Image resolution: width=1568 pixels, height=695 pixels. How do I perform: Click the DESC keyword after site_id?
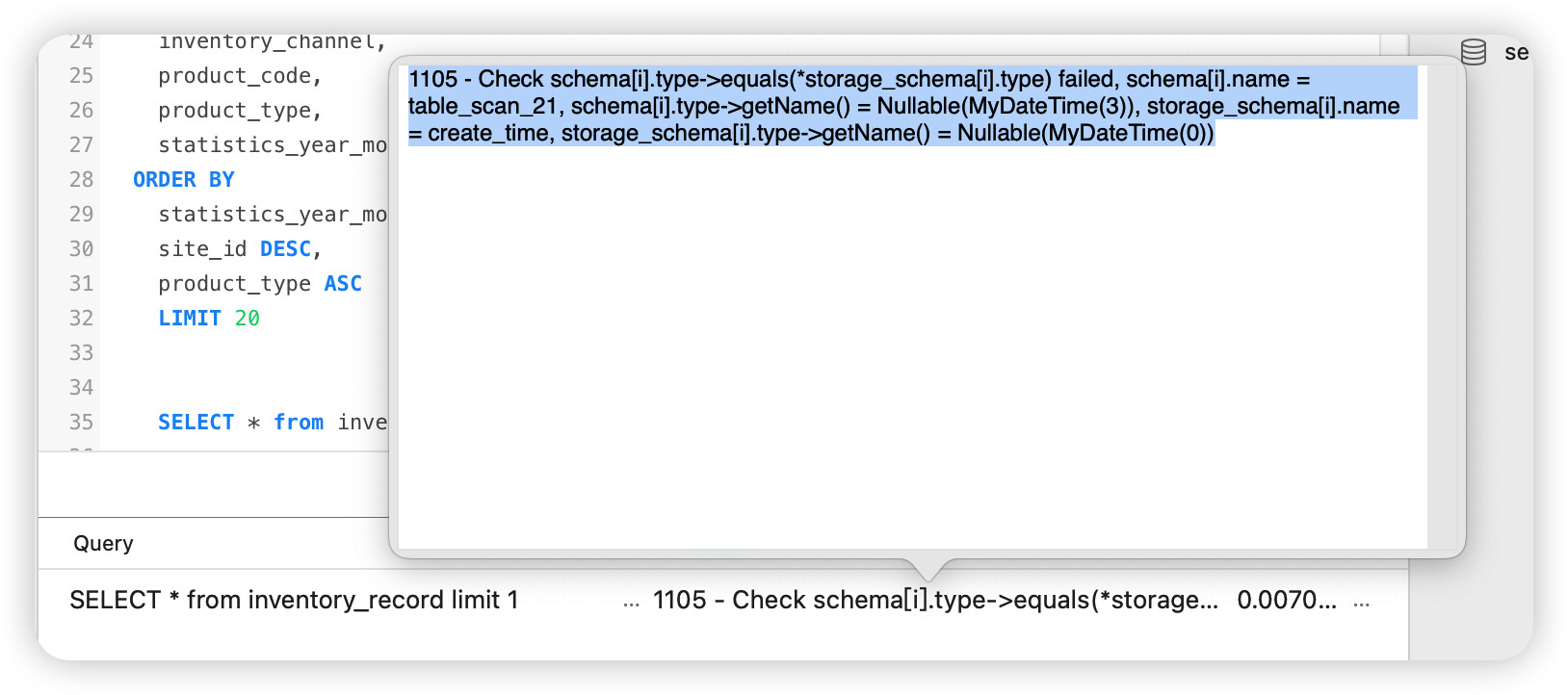click(285, 249)
